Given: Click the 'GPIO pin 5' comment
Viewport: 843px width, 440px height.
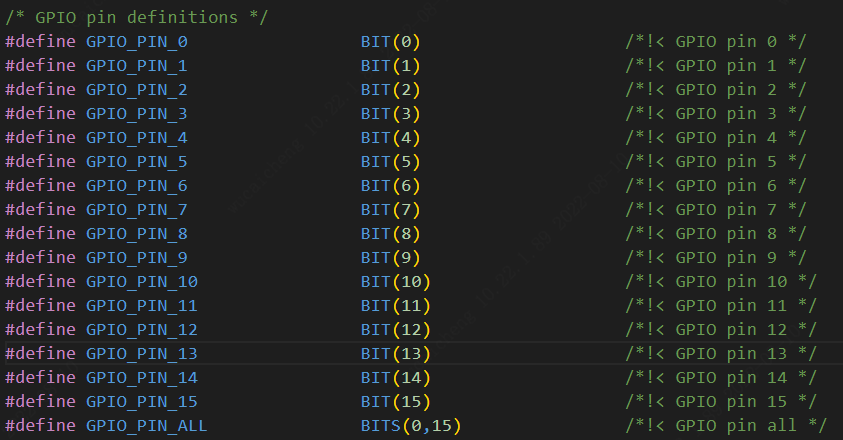Looking at the screenshot, I should point(716,162).
